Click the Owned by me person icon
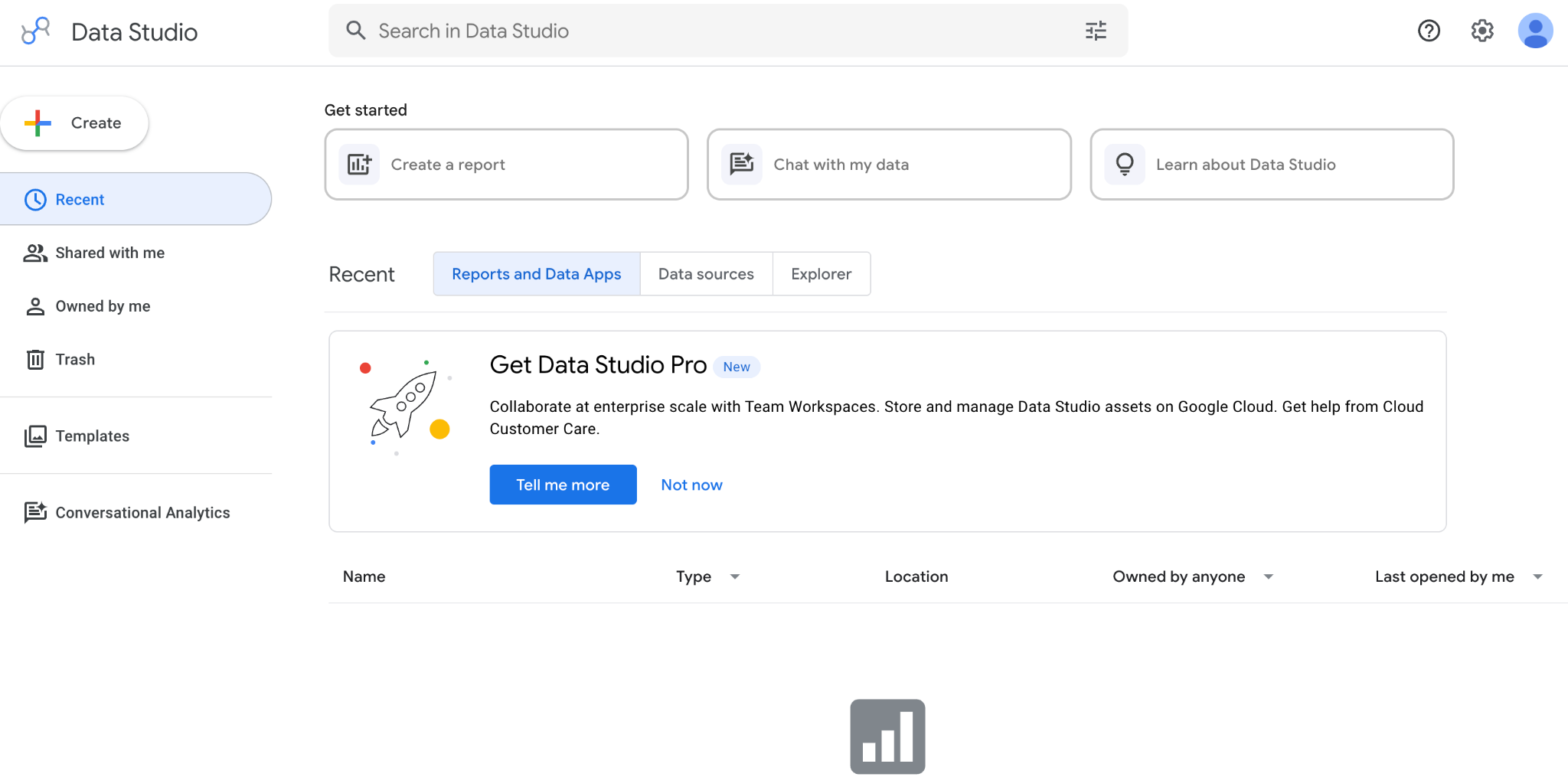This screenshot has height=777, width=1568. pos(35,306)
